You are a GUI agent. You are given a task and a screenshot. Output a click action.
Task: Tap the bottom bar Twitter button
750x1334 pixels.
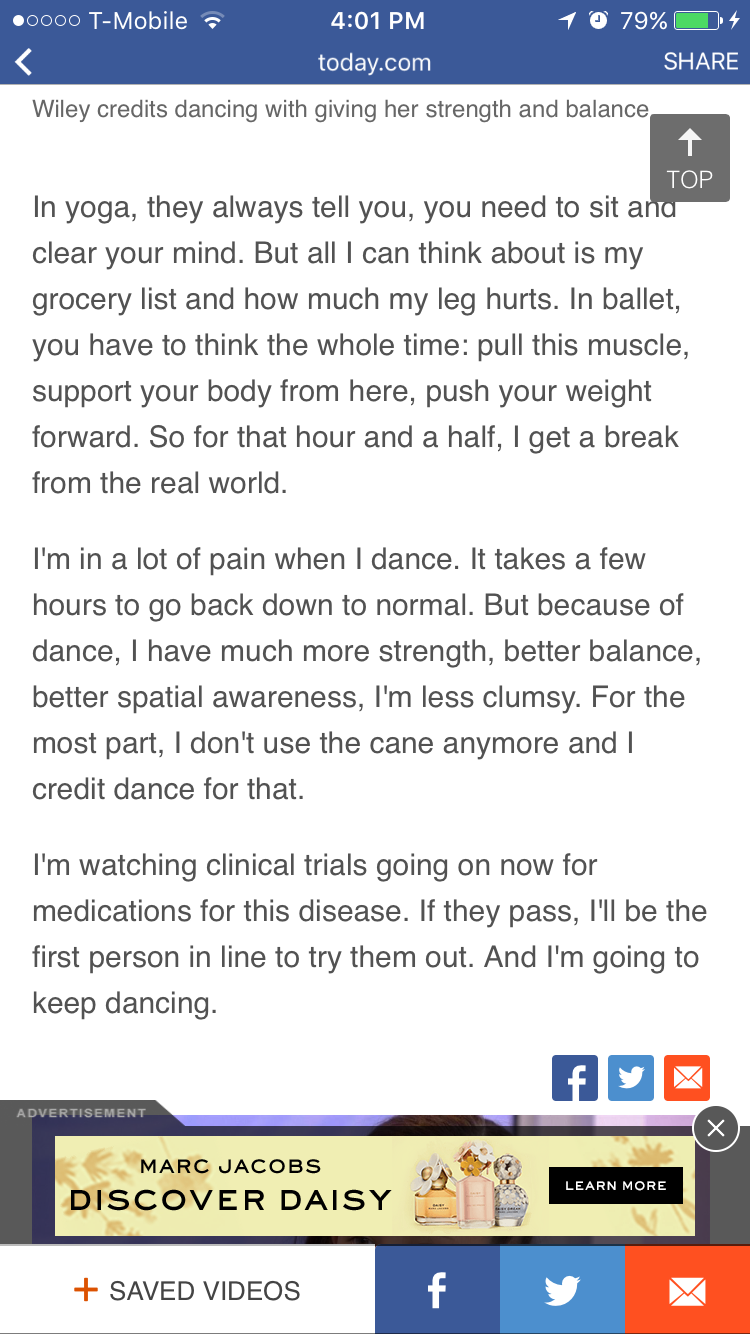(562, 1290)
